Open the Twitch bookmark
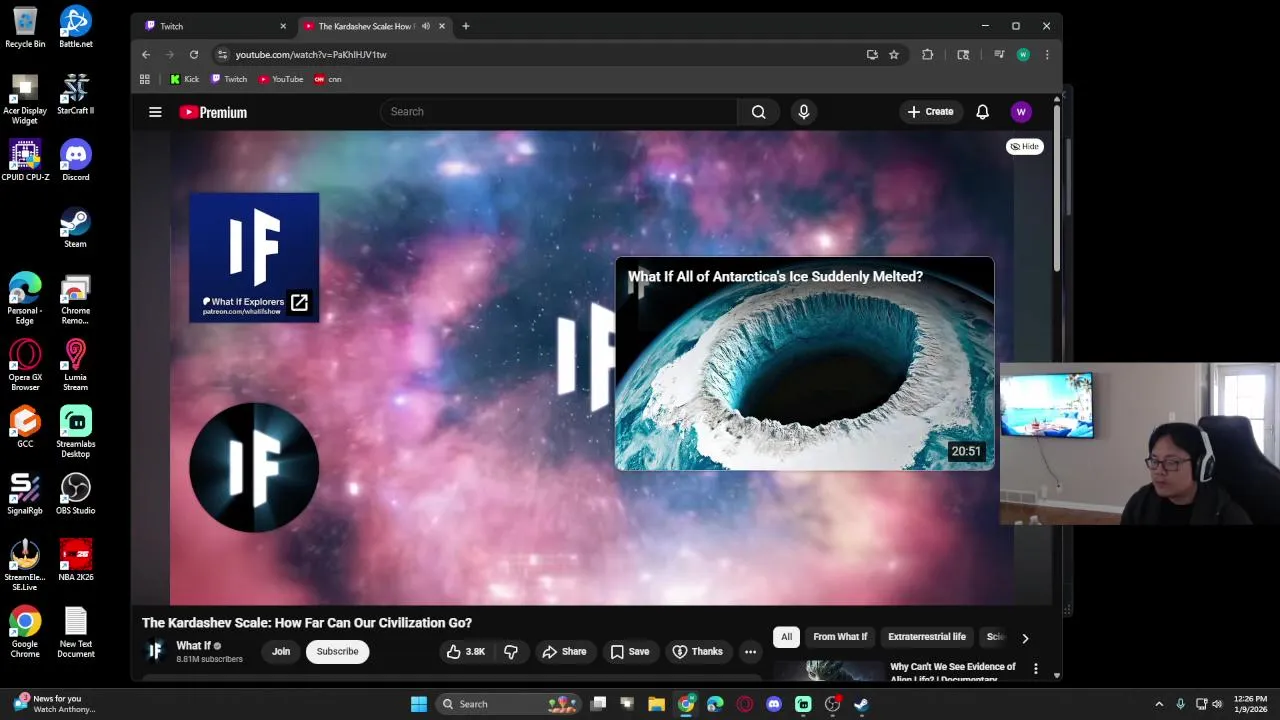 [x=229, y=79]
